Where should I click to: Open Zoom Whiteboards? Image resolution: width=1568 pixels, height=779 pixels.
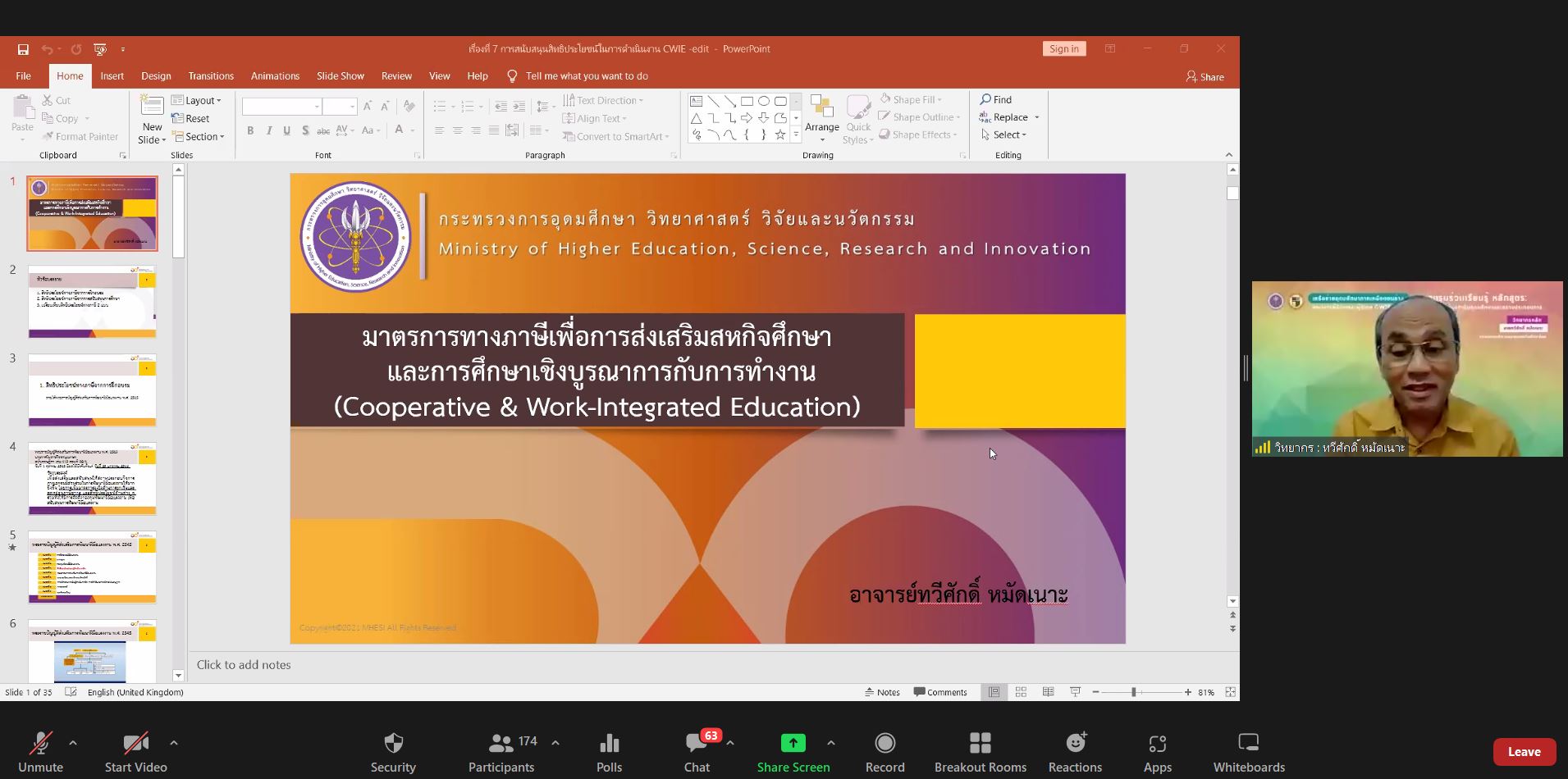tap(1249, 753)
